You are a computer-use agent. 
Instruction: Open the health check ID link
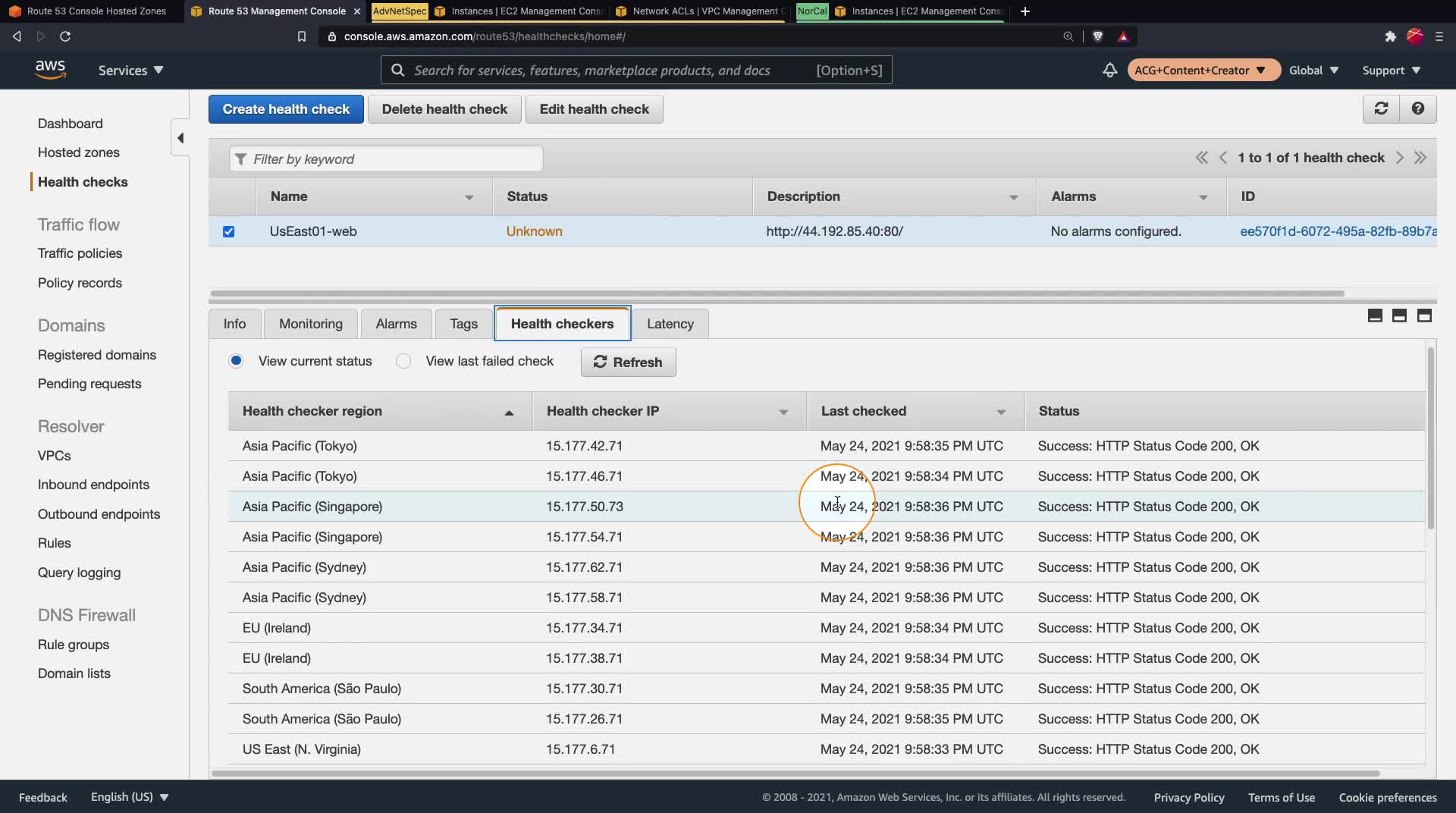tap(1337, 231)
